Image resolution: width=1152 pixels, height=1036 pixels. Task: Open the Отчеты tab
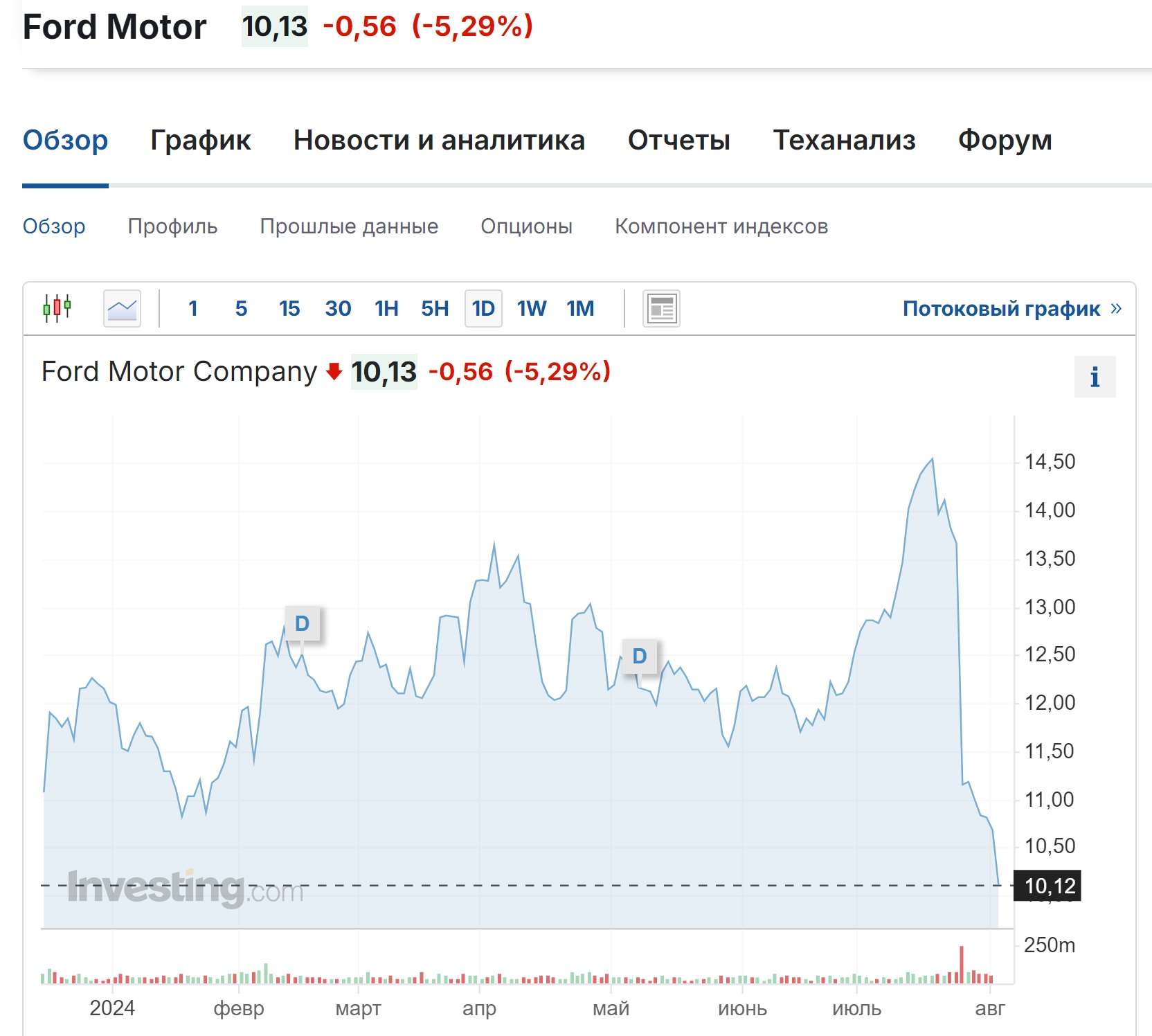tap(678, 141)
